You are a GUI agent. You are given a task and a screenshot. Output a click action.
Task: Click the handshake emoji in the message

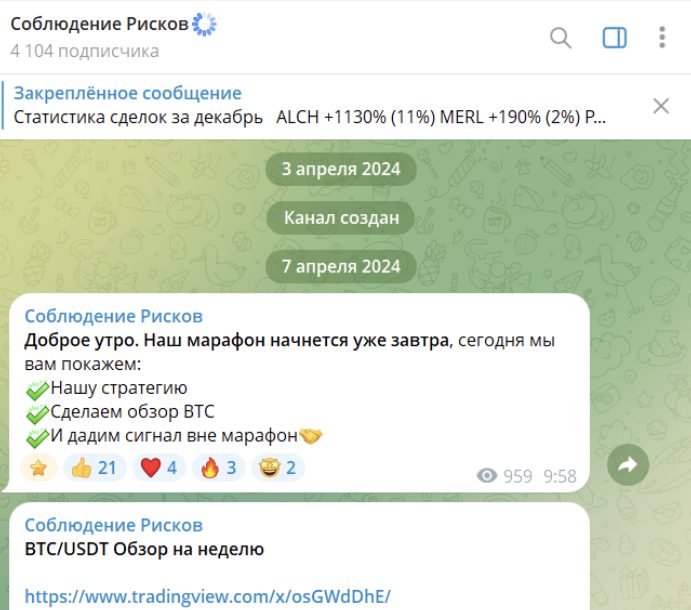point(311,436)
